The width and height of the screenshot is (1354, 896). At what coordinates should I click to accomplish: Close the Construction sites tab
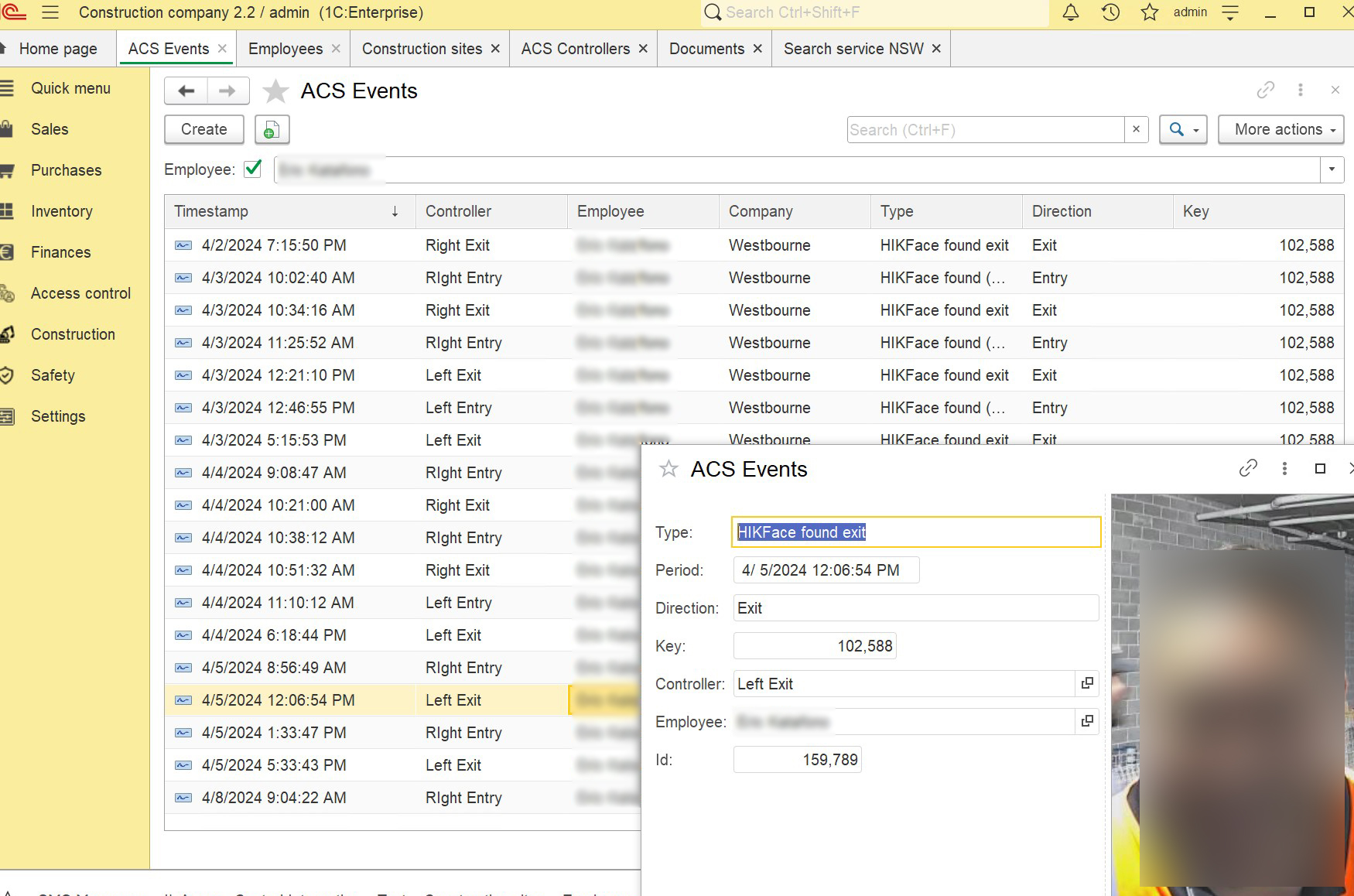[x=495, y=49]
